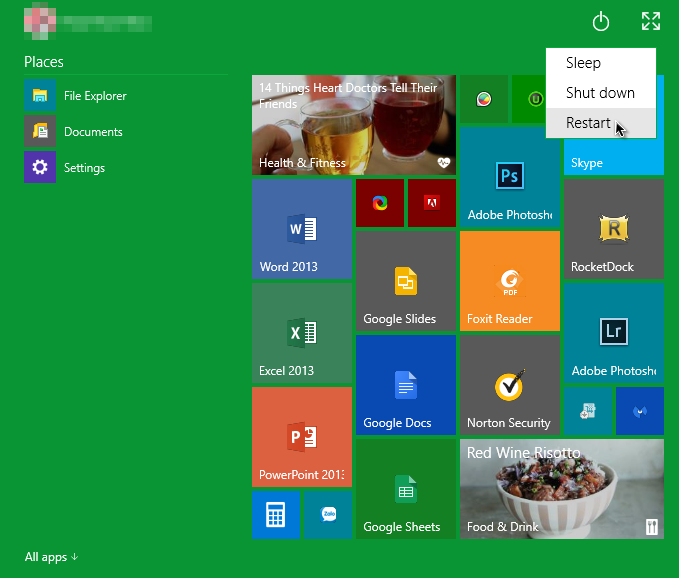The width and height of the screenshot is (679, 578).
Task: Open the teal installer download icon tile
Action: 588,411
